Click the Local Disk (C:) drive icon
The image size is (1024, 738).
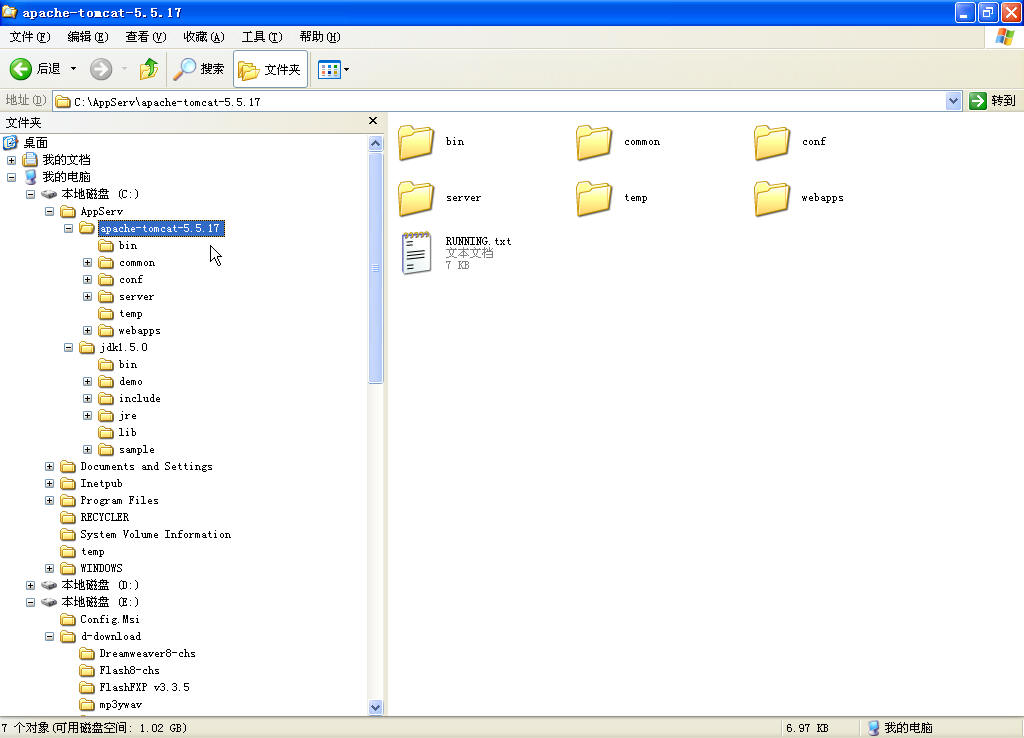[x=49, y=194]
